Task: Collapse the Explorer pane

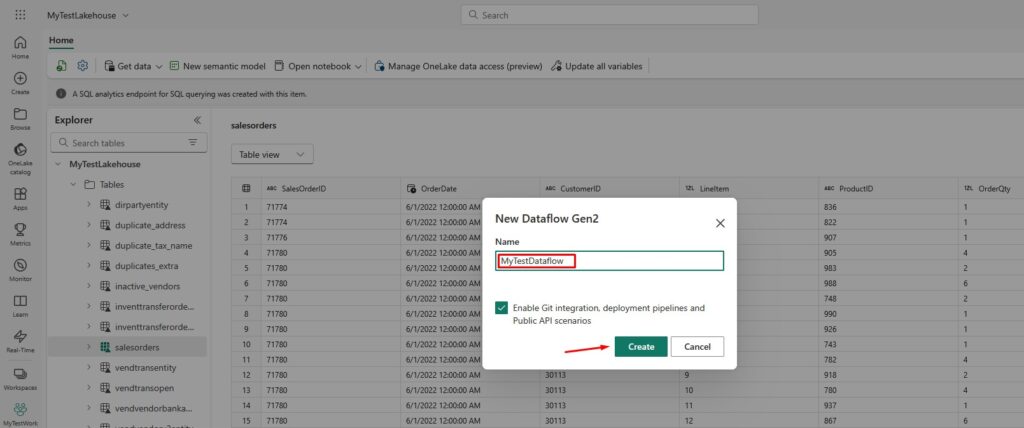Action: (x=197, y=120)
